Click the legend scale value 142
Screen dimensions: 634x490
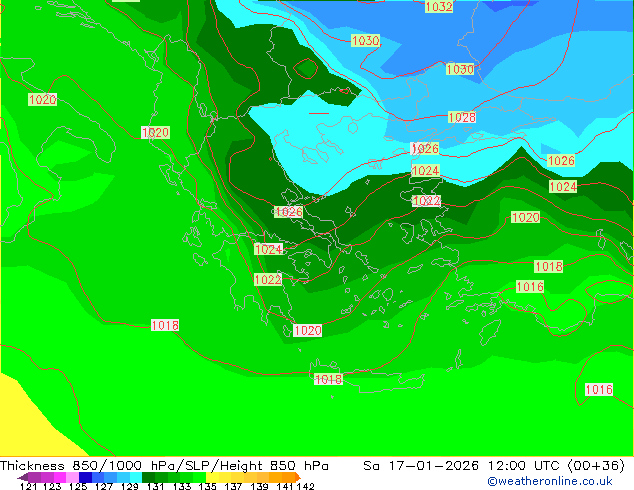(x=306, y=486)
